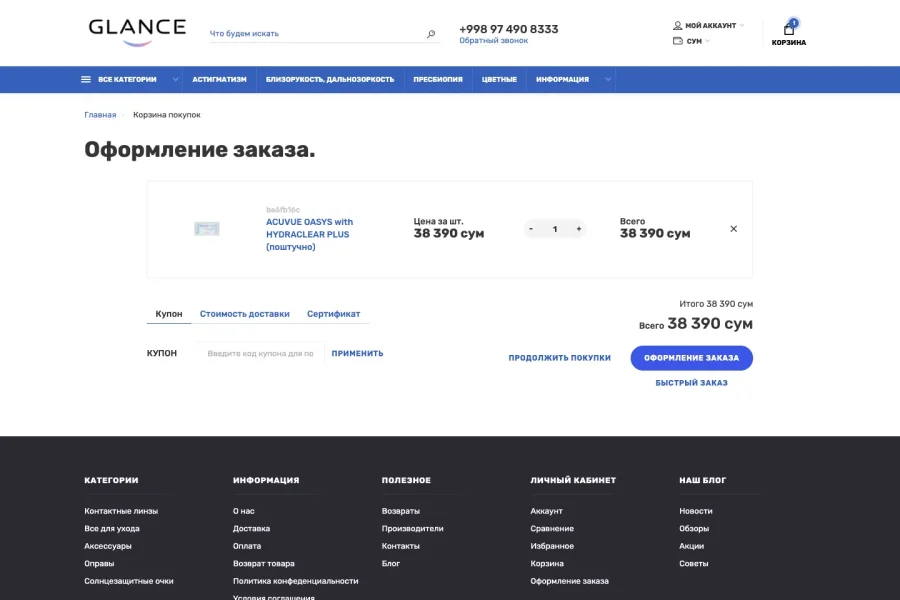Open Информация in the blue navigation bar

[x=562, y=79]
